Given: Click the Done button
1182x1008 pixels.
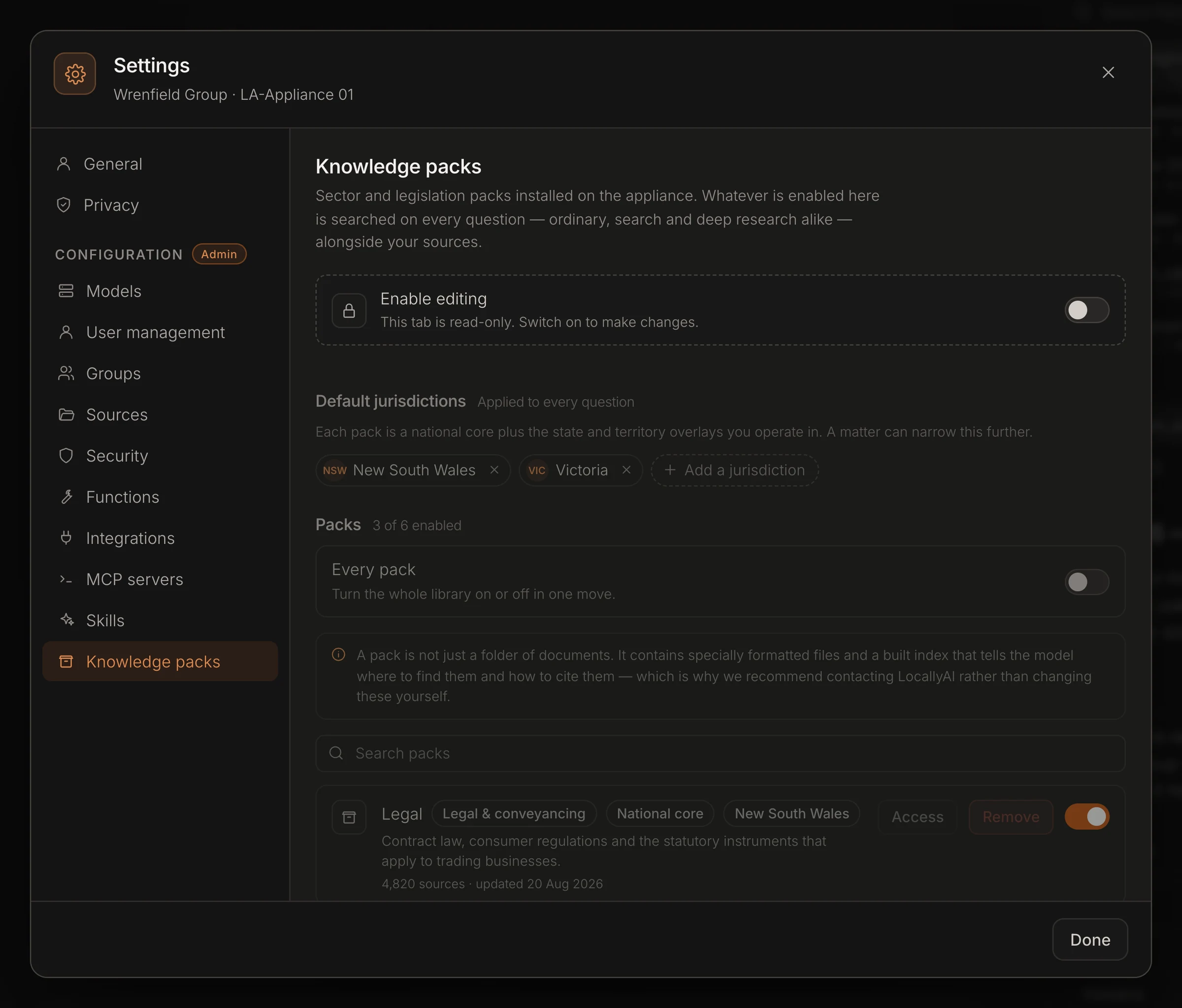Looking at the screenshot, I should tap(1089, 940).
